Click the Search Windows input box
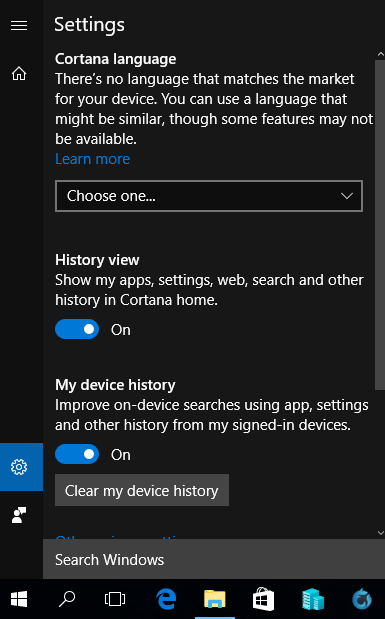The width and height of the screenshot is (385, 619). [214, 559]
